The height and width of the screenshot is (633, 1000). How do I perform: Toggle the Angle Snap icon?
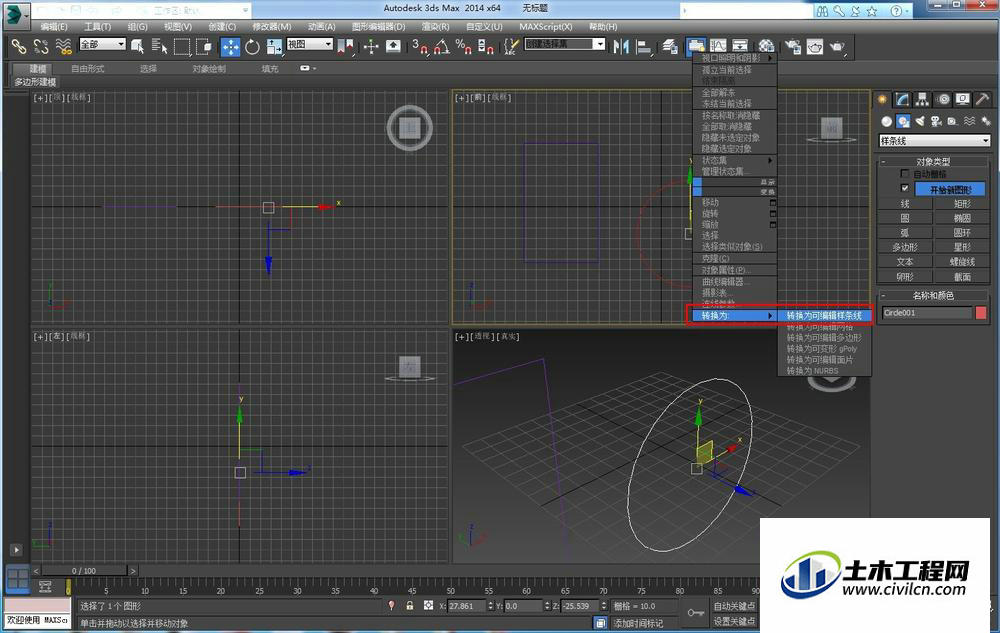pyautogui.click(x=441, y=47)
